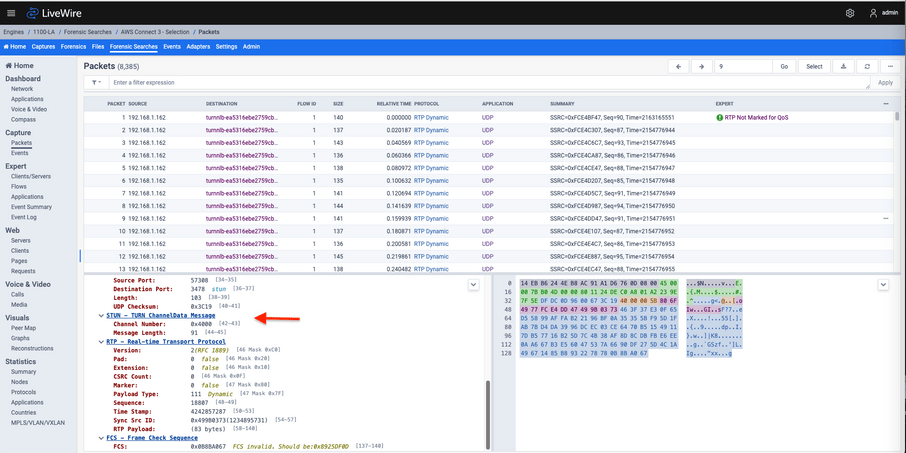This screenshot has height=453, width=906.
Task: Open the hamburger navigation menu
Action: [x=11, y=13]
